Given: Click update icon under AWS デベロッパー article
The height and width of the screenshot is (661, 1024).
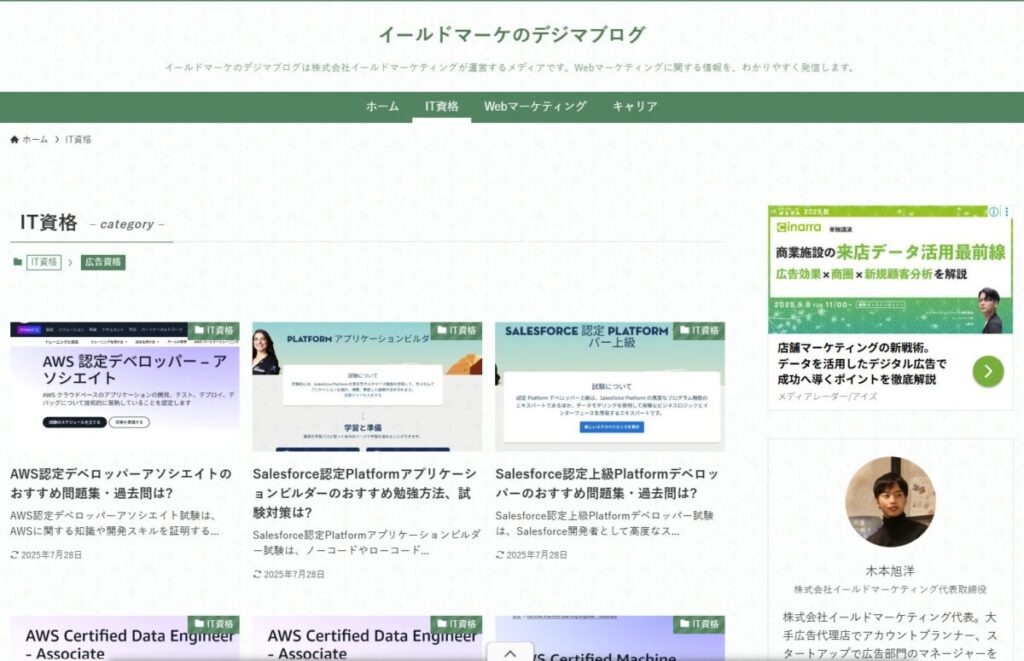Looking at the screenshot, I should pyautogui.click(x=14, y=555).
